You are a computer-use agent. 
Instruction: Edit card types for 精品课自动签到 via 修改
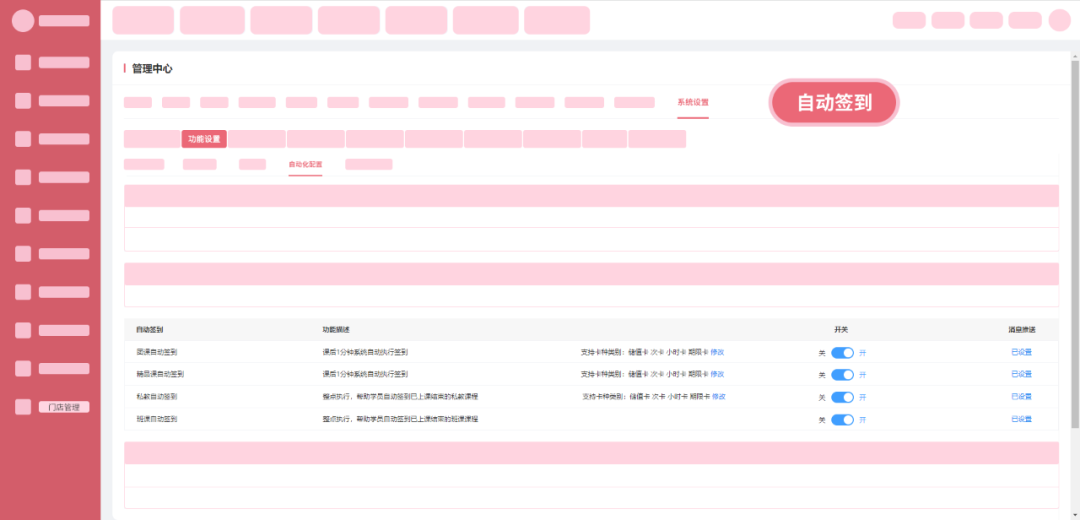pyautogui.click(x=717, y=374)
